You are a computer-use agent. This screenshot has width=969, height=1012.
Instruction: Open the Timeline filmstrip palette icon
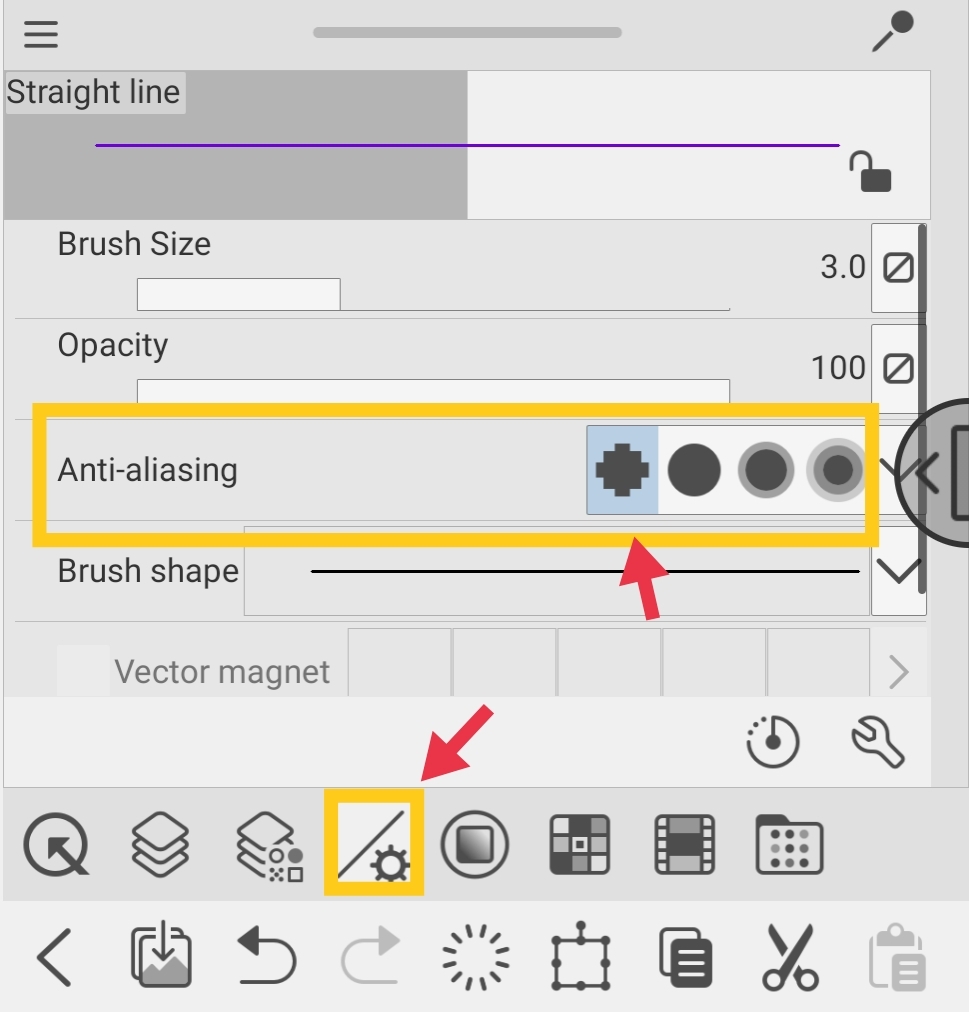pyautogui.click(x=684, y=844)
